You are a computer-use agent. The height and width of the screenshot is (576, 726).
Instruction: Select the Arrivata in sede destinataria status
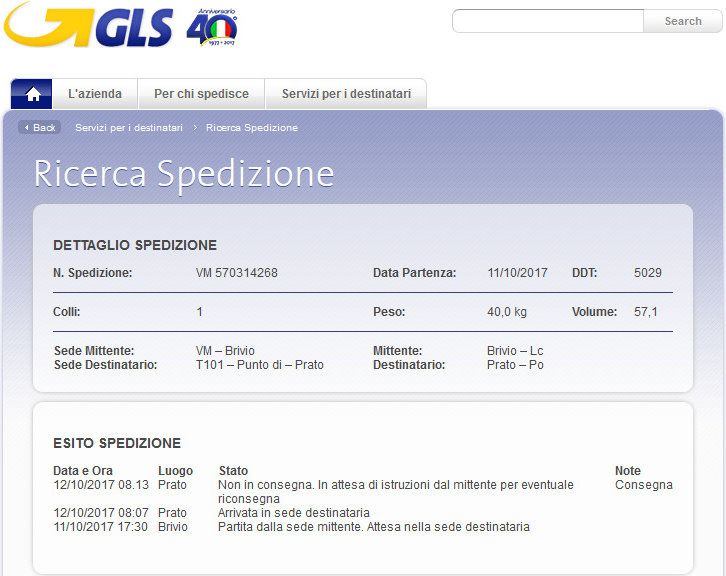(x=294, y=513)
